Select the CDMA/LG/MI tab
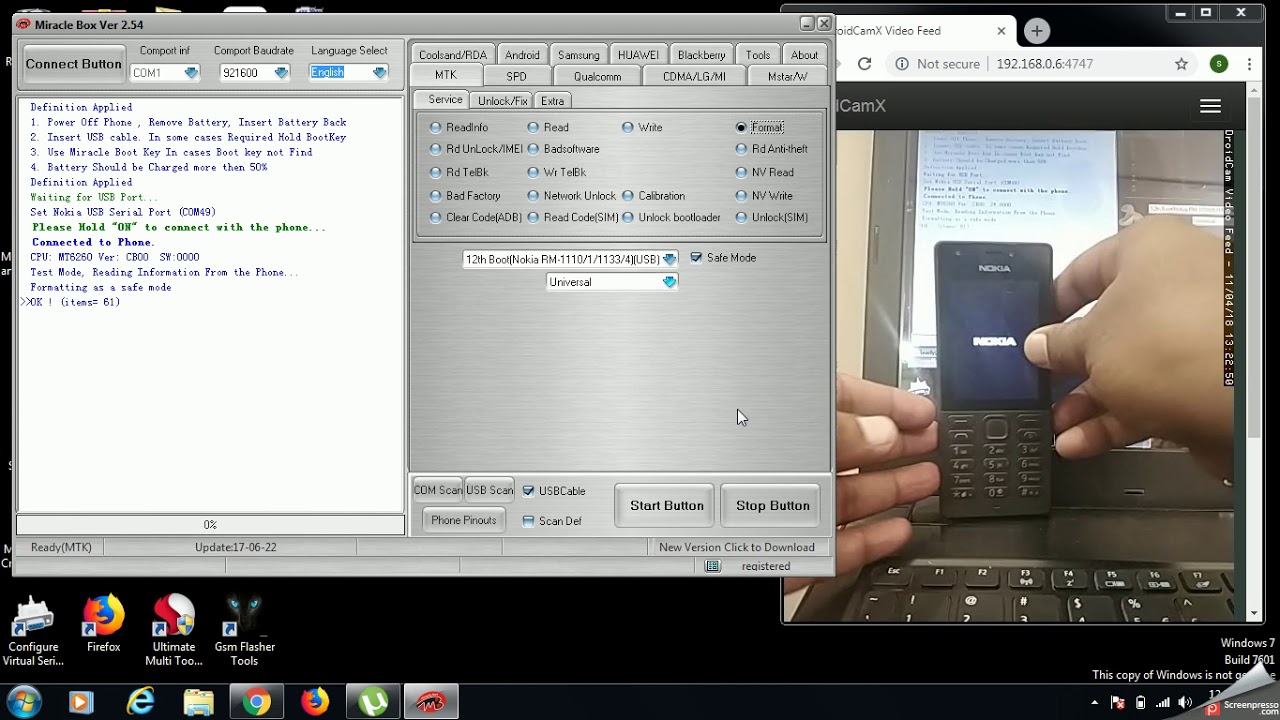 tap(694, 76)
